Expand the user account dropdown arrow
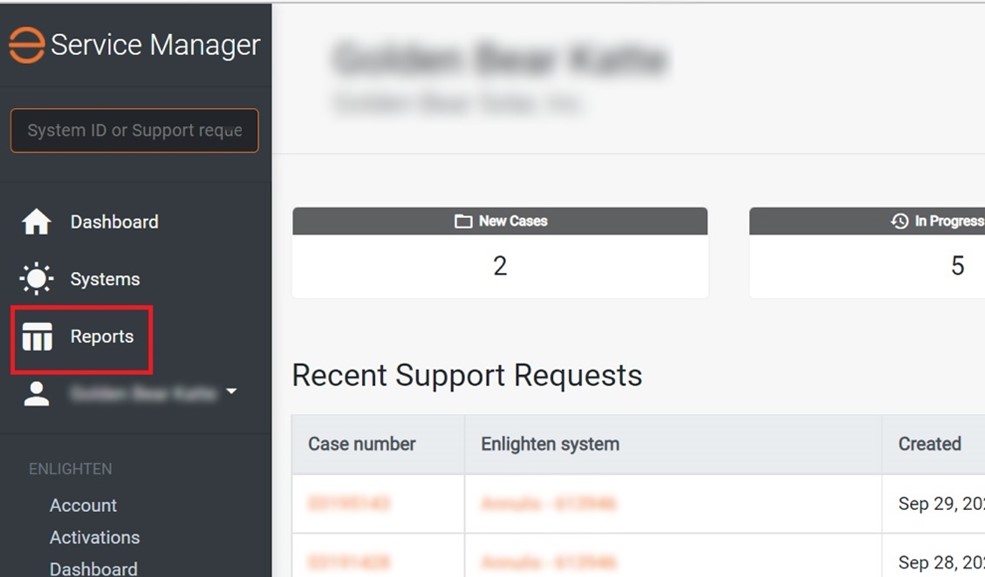Image resolution: width=985 pixels, height=577 pixels. pos(230,393)
